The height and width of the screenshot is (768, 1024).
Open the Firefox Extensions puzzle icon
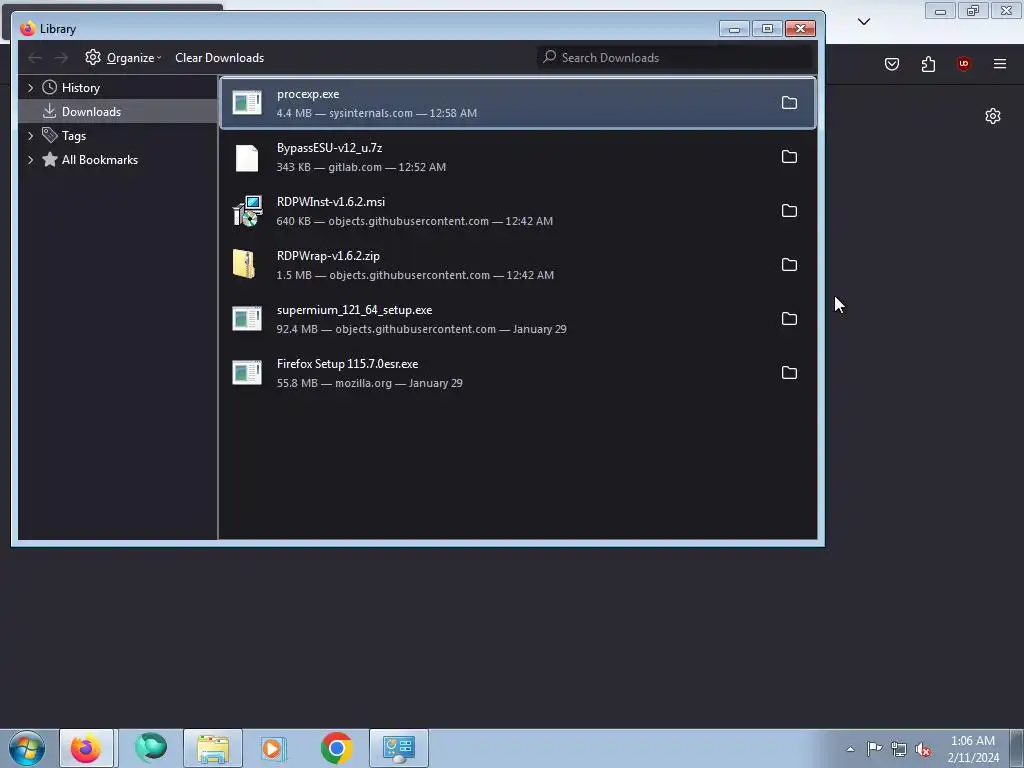928,64
